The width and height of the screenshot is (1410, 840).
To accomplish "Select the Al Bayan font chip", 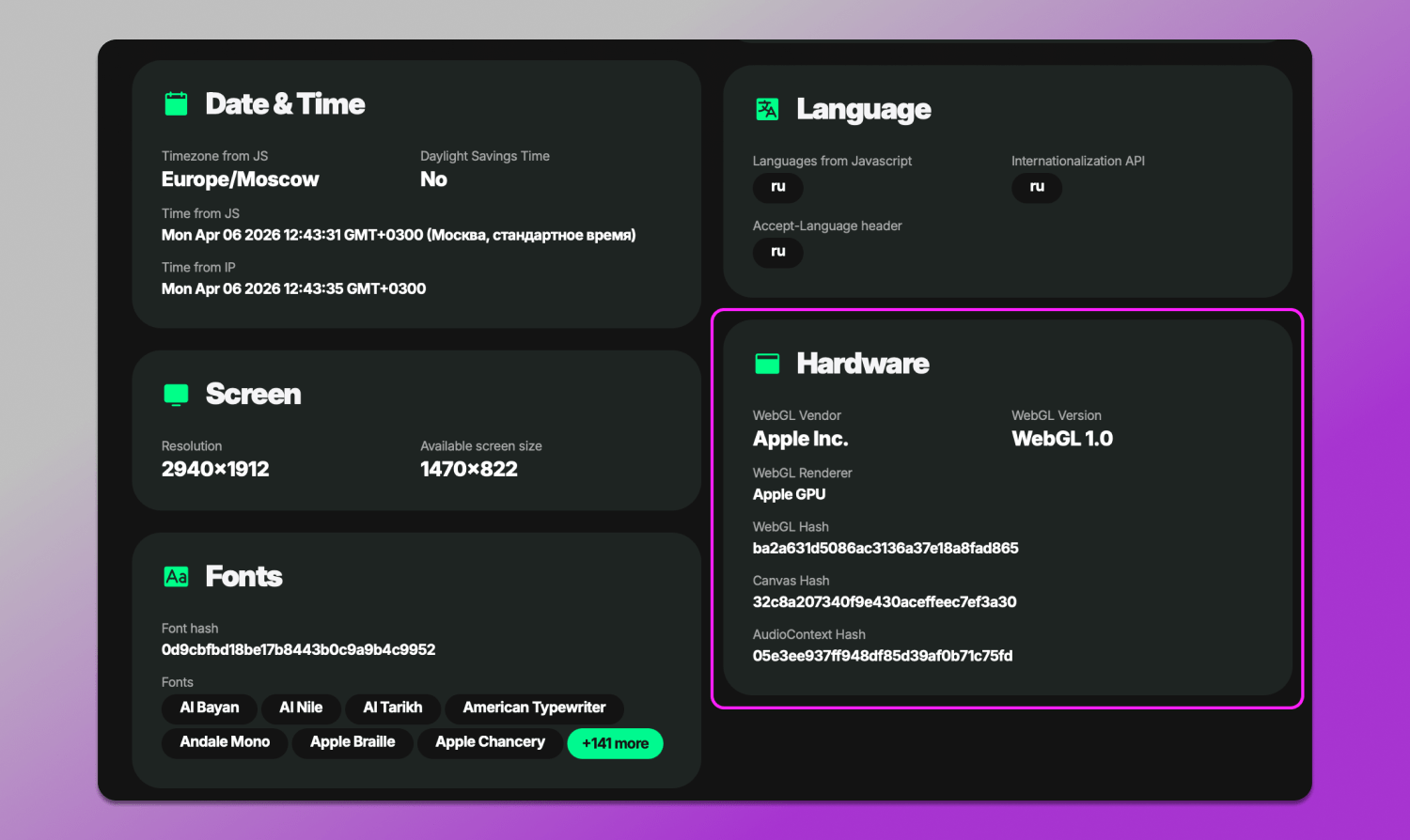I will [210, 708].
